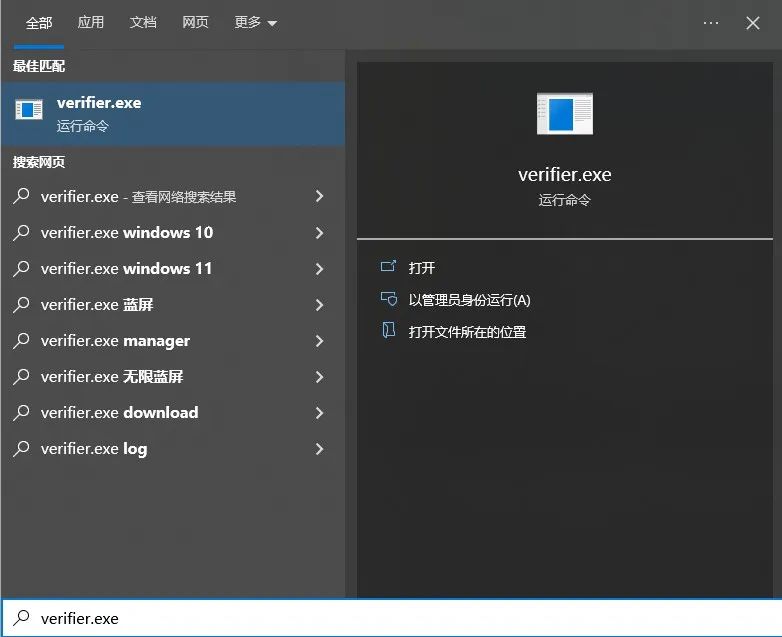Click search icon beside 查看网络搜索结果

tap(21, 197)
